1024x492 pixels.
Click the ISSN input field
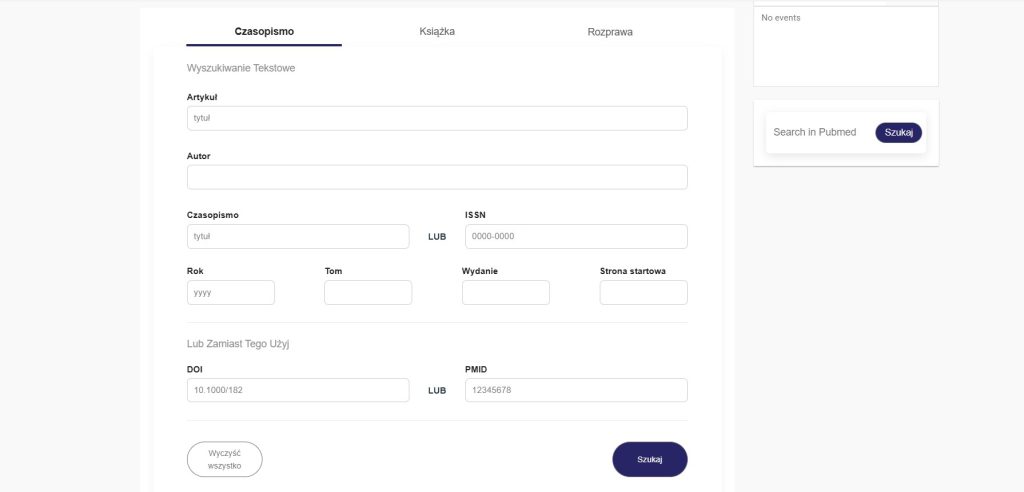tap(576, 236)
